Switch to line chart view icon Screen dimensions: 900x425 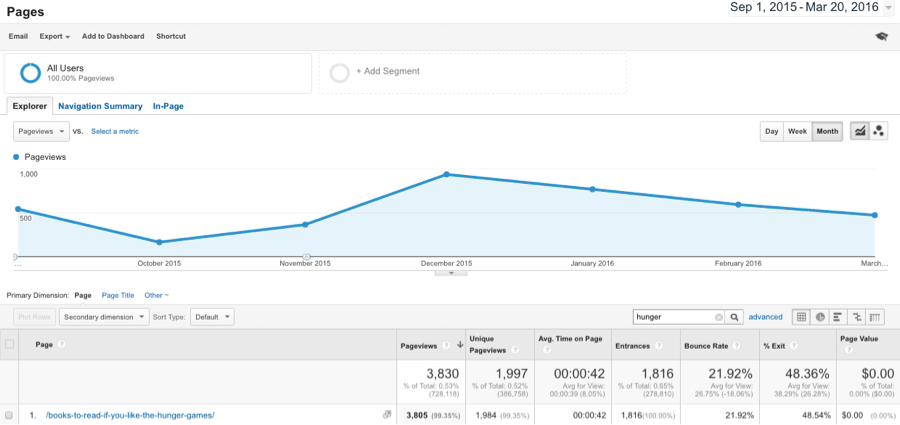(860, 132)
